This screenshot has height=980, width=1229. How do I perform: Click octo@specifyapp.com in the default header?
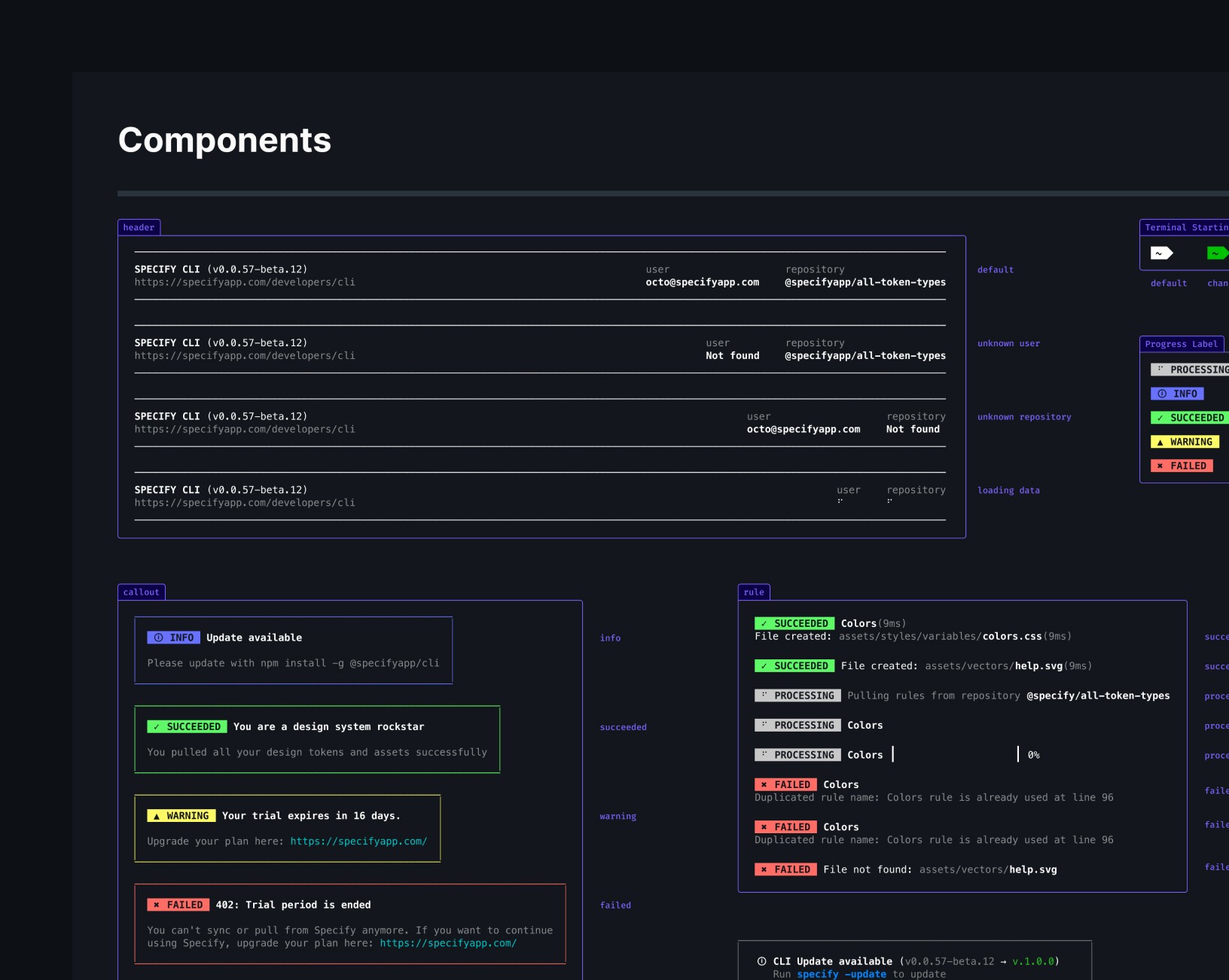pos(703,282)
